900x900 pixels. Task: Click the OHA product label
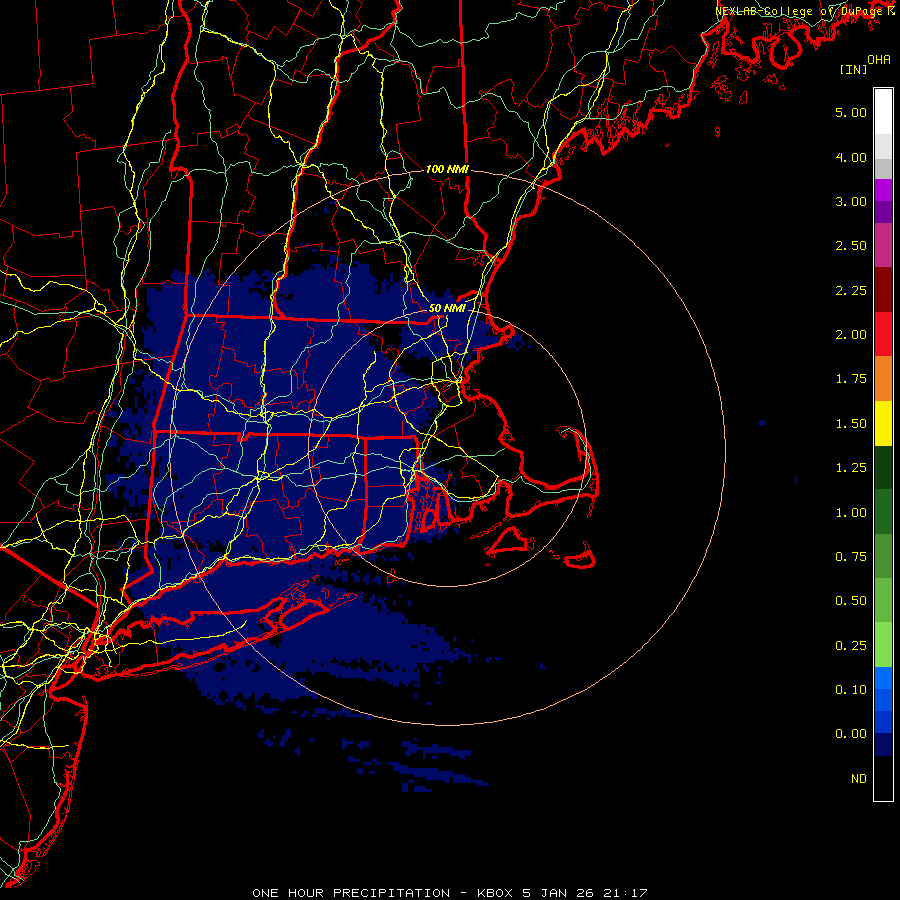[x=879, y=60]
